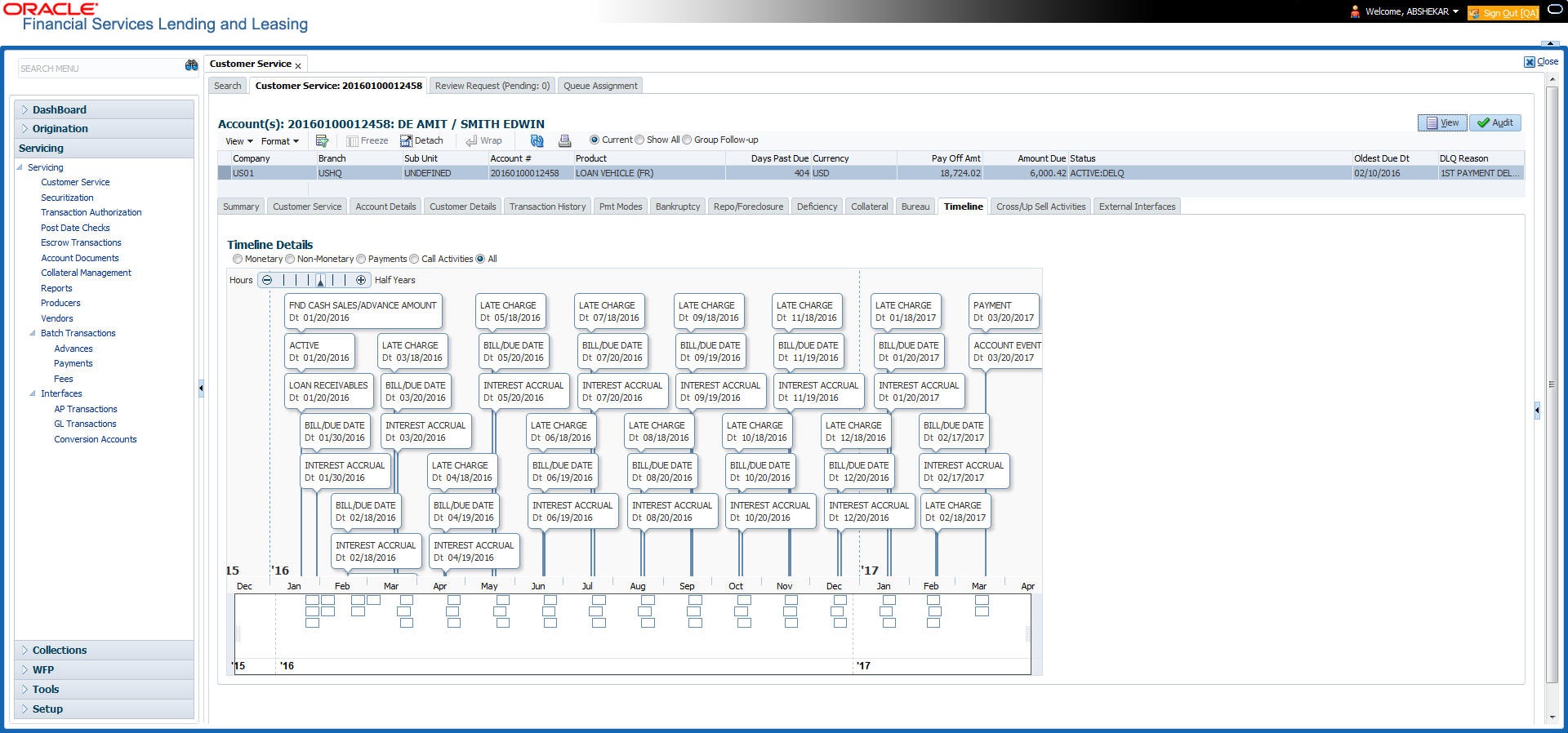Select the Monetary radio button
Screen dimensions: 1568x733
pyautogui.click(x=238, y=259)
